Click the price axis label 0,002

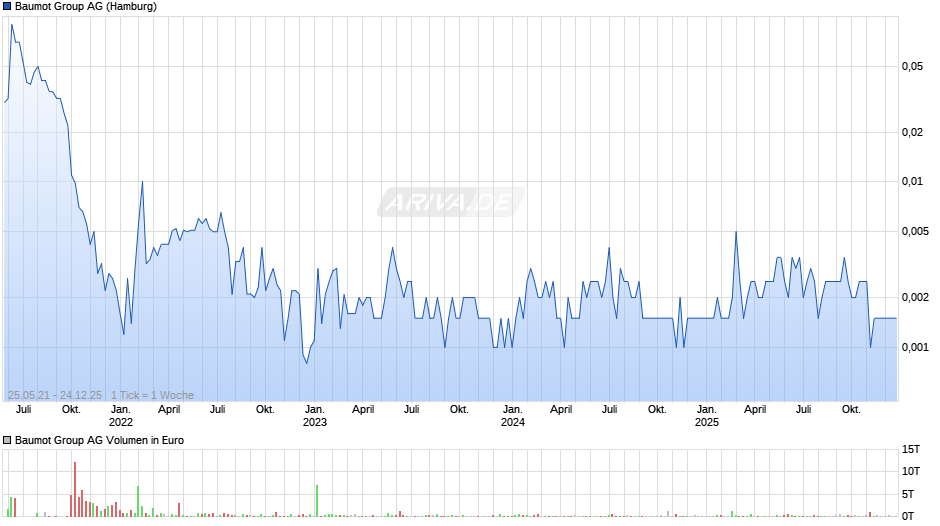coord(915,297)
